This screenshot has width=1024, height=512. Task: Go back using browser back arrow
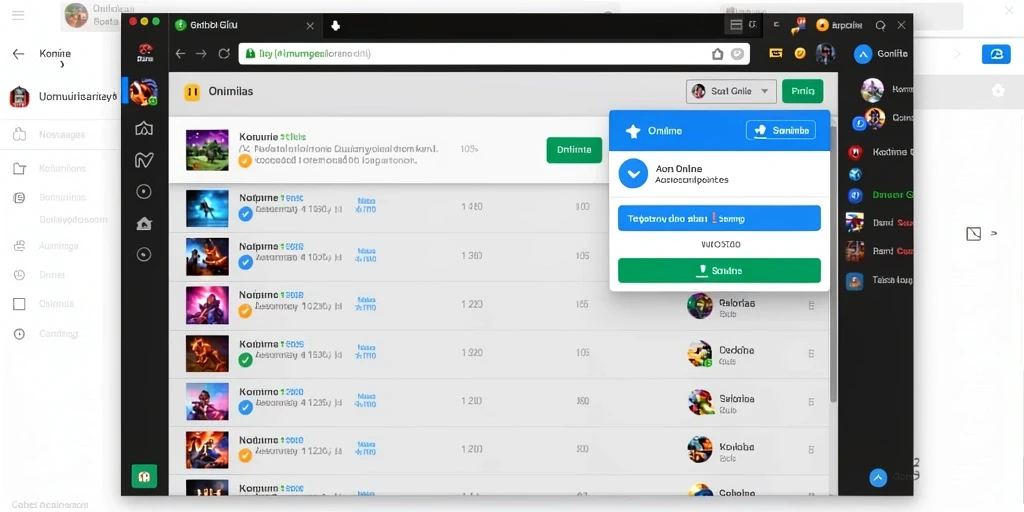point(180,54)
